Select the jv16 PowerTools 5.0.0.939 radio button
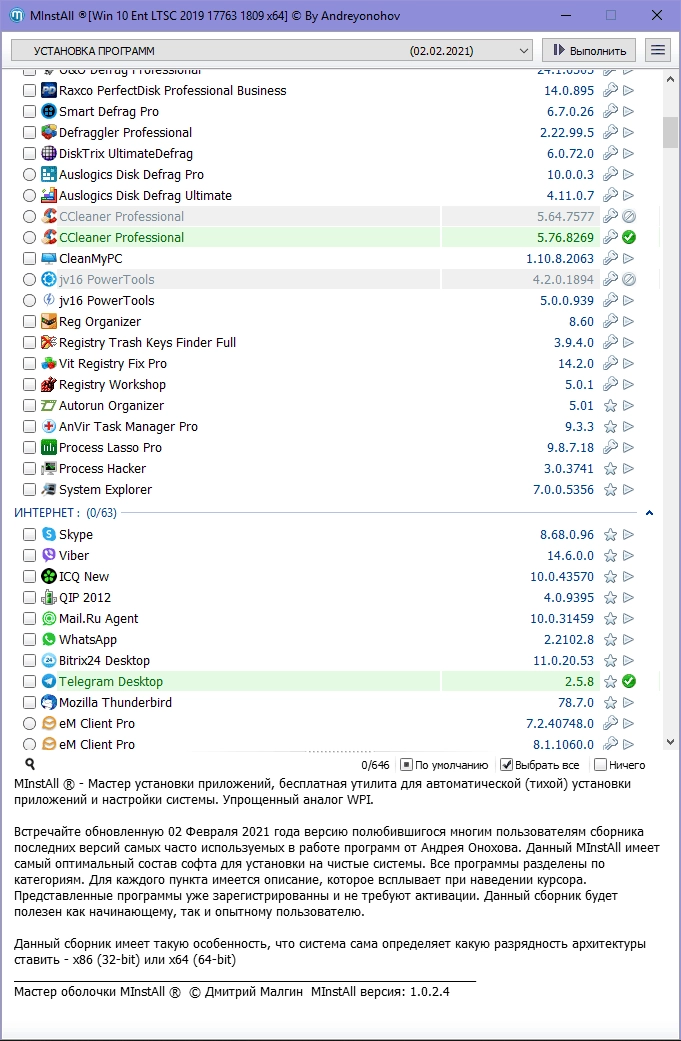 click(29, 301)
